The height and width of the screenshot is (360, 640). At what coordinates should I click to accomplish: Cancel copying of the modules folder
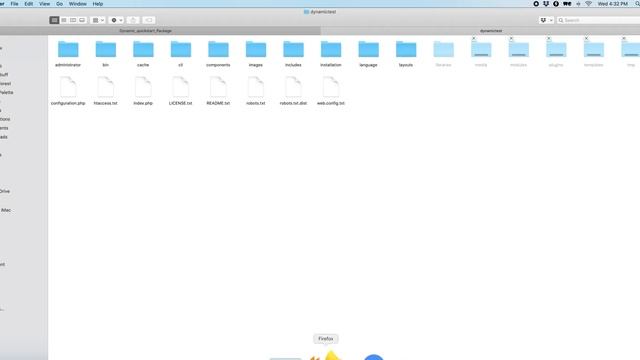click(511, 38)
